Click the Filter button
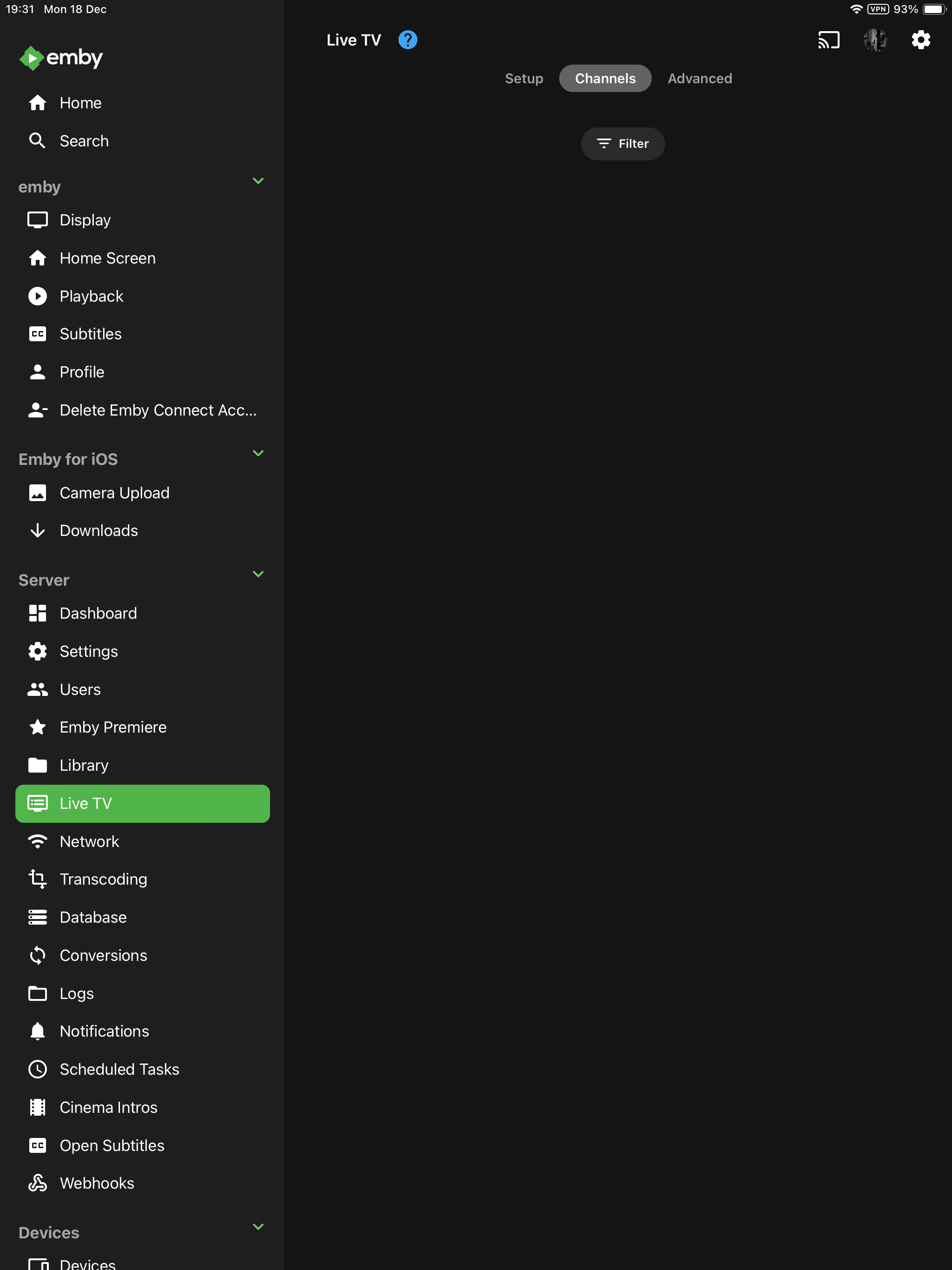The height and width of the screenshot is (1270, 952). pos(623,144)
